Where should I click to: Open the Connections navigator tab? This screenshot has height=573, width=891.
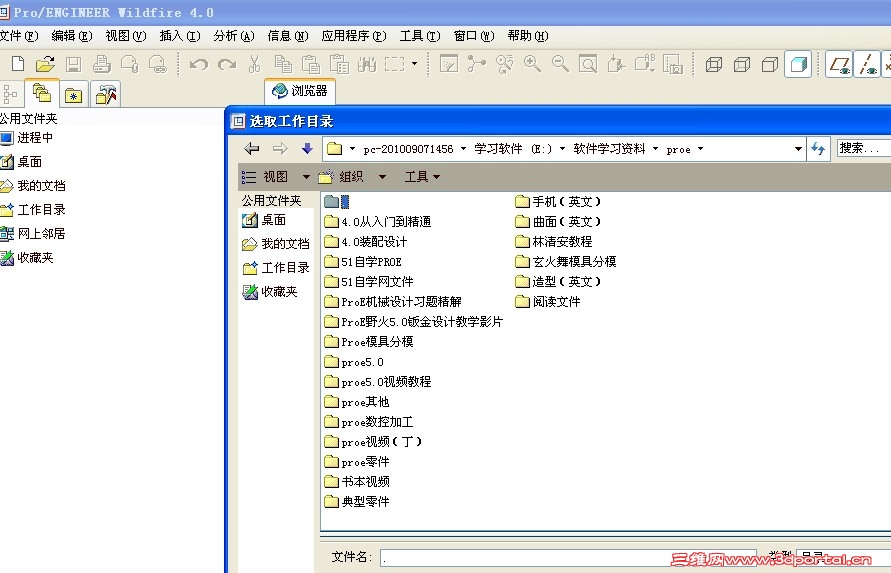coord(106,94)
